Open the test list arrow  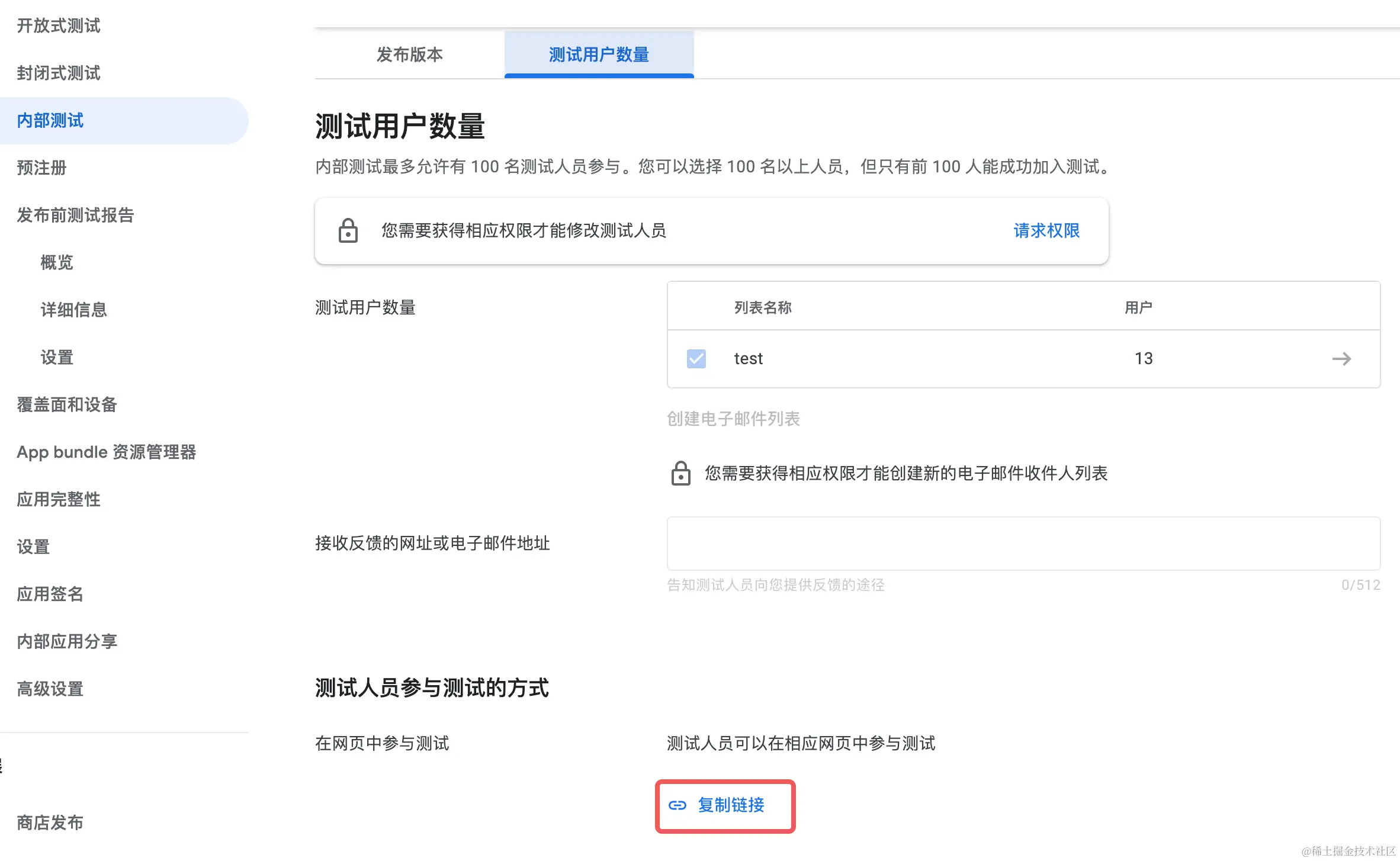(x=1341, y=359)
